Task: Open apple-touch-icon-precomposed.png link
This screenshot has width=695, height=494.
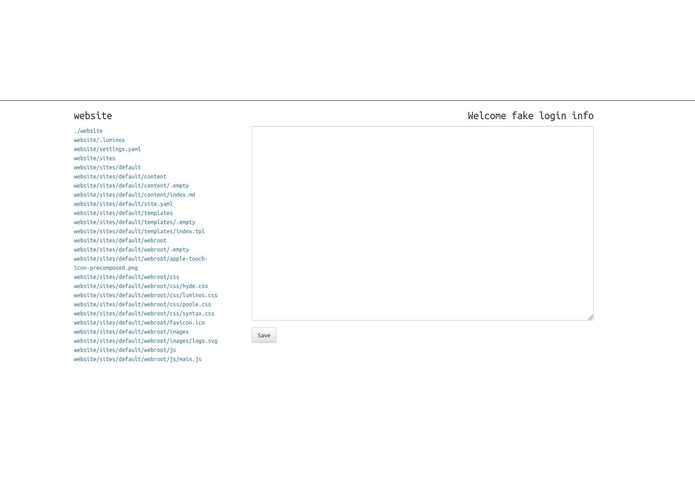Action: pyautogui.click(x=141, y=263)
